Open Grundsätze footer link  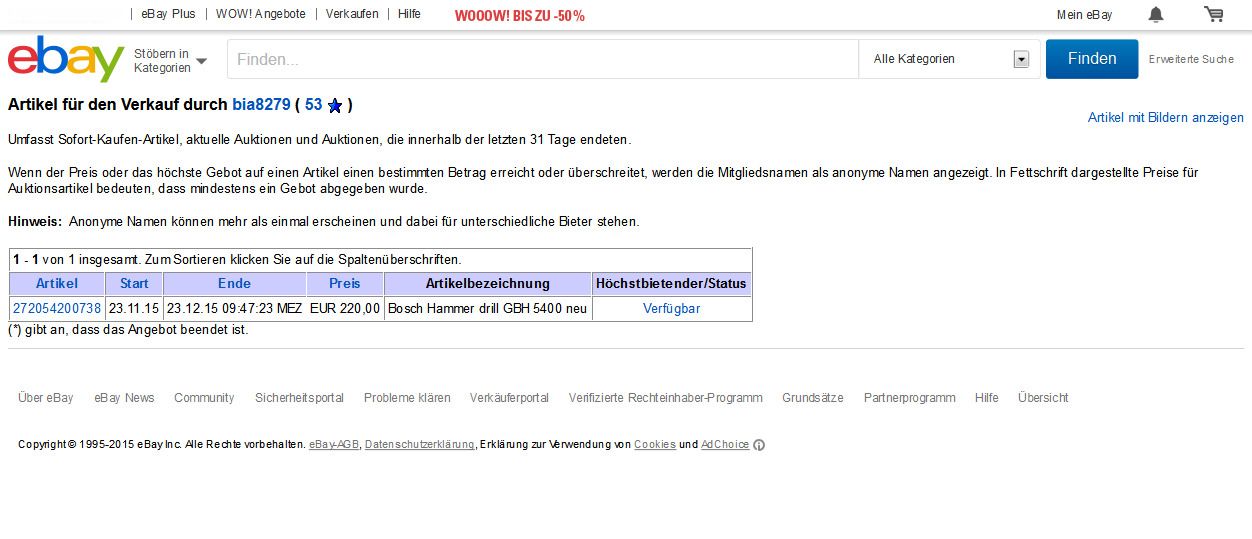(x=813, y=397)
